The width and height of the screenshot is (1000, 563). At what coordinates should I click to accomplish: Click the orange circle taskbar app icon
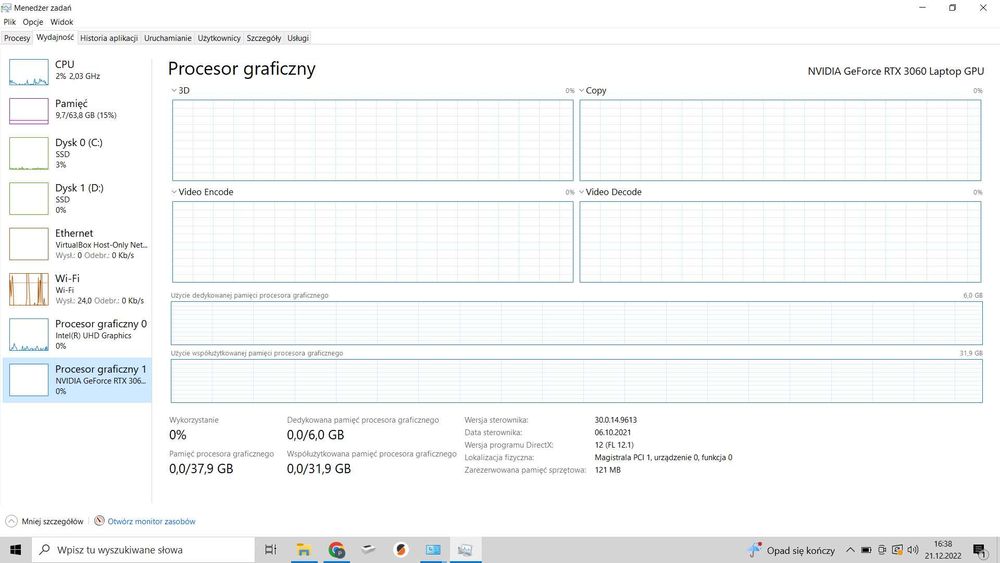tap(401, 550)
